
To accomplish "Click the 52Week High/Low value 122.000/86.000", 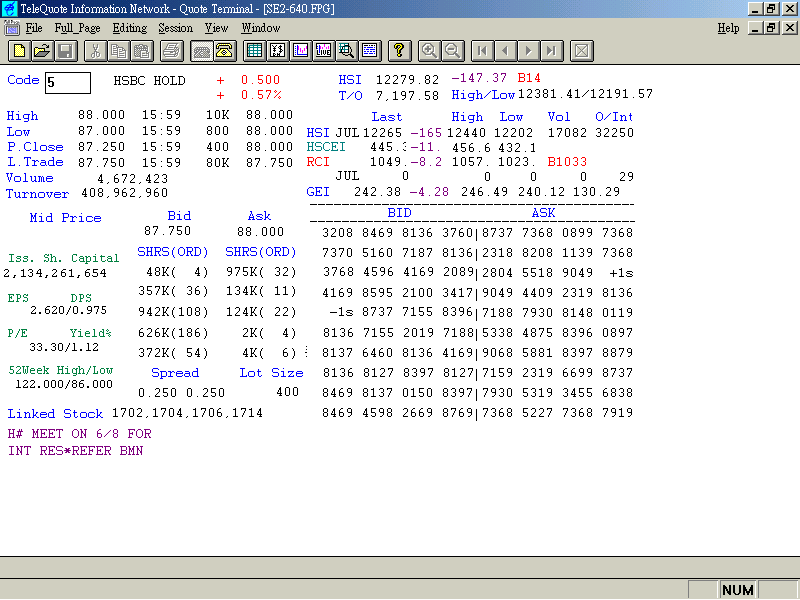I will tap(64, 384).
